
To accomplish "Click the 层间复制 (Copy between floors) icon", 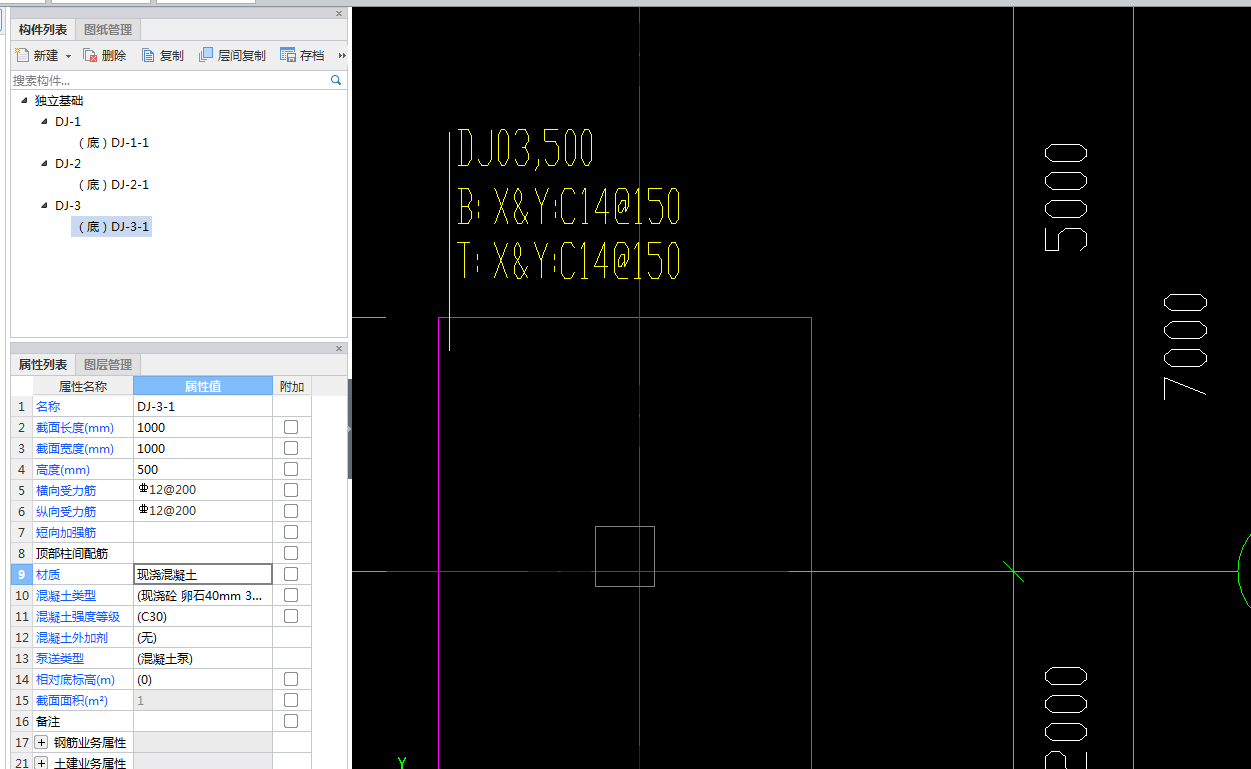I will click(x=206, y=56).
